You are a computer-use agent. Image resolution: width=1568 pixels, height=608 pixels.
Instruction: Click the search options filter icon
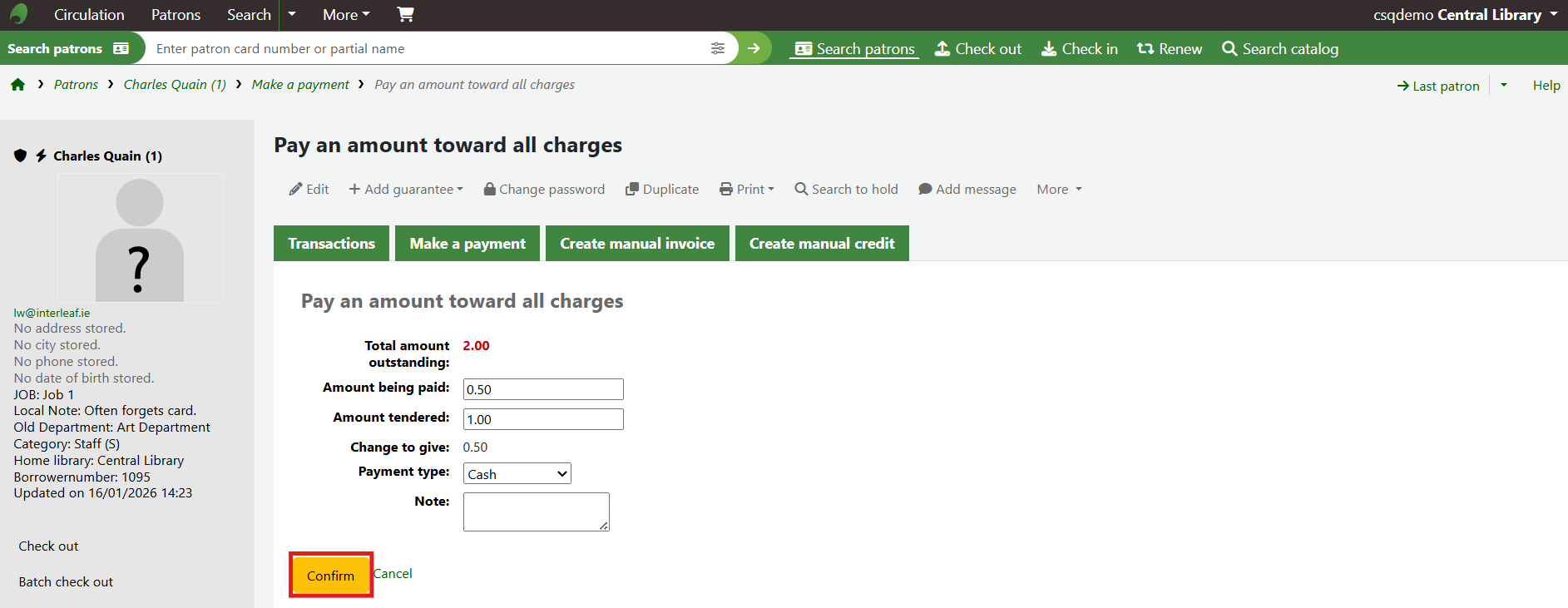coord(717,48)
